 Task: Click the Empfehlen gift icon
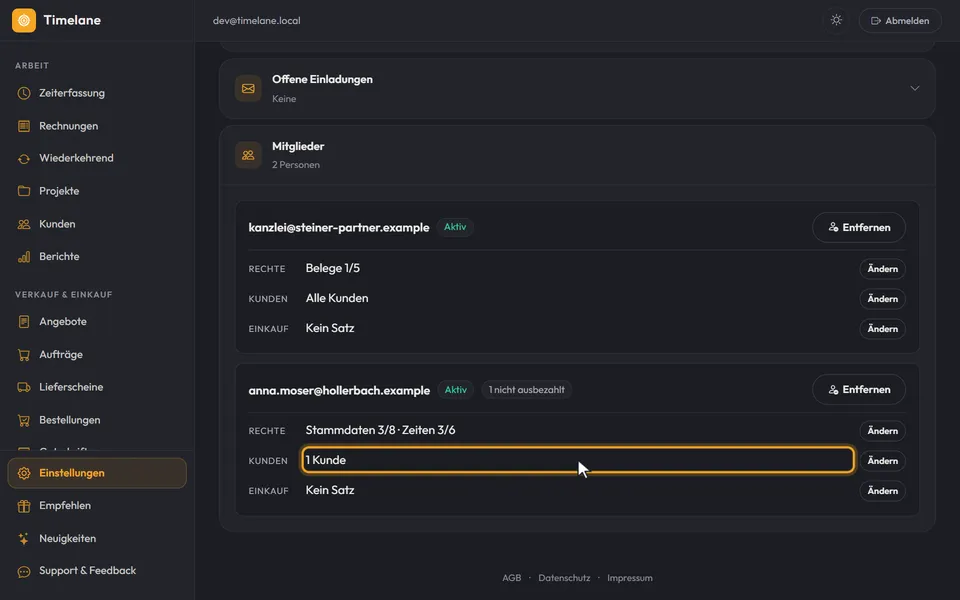[24, 506]
